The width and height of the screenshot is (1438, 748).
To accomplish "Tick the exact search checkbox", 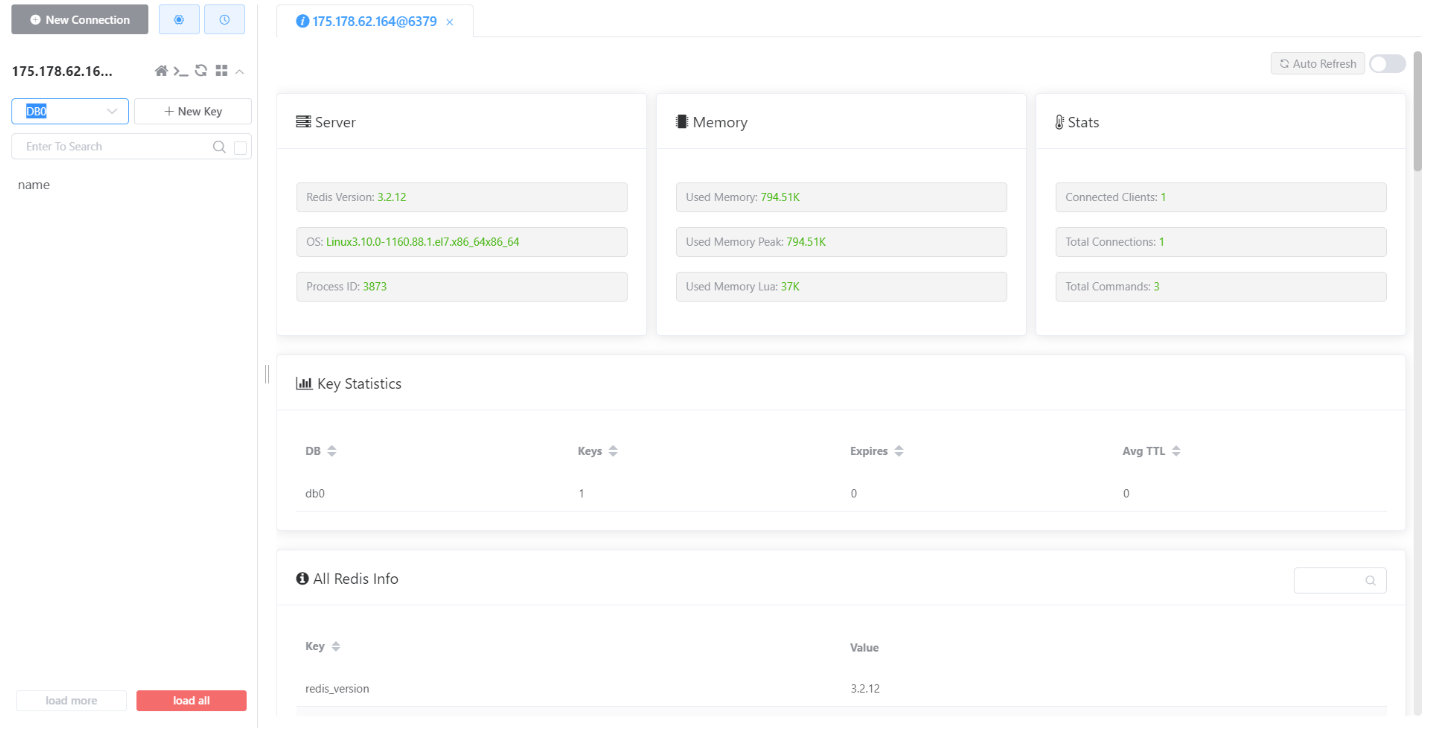I will coord(240,147).
